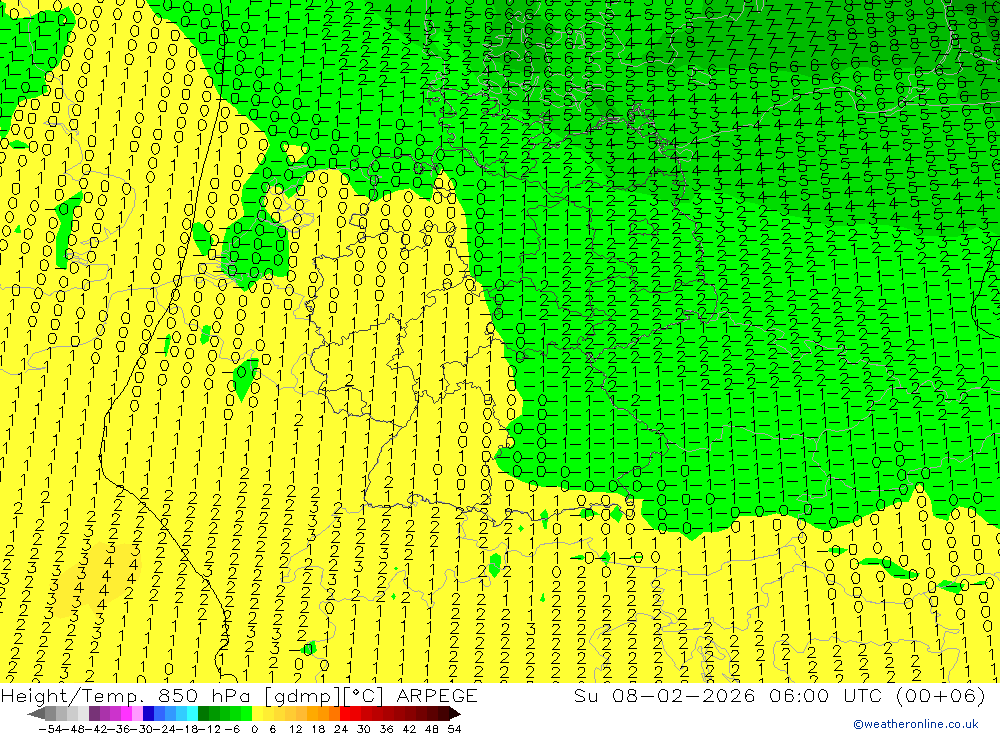Click the '36' color scale label
The height and width of the screenshot is (733, 1000).
(386, 729)
